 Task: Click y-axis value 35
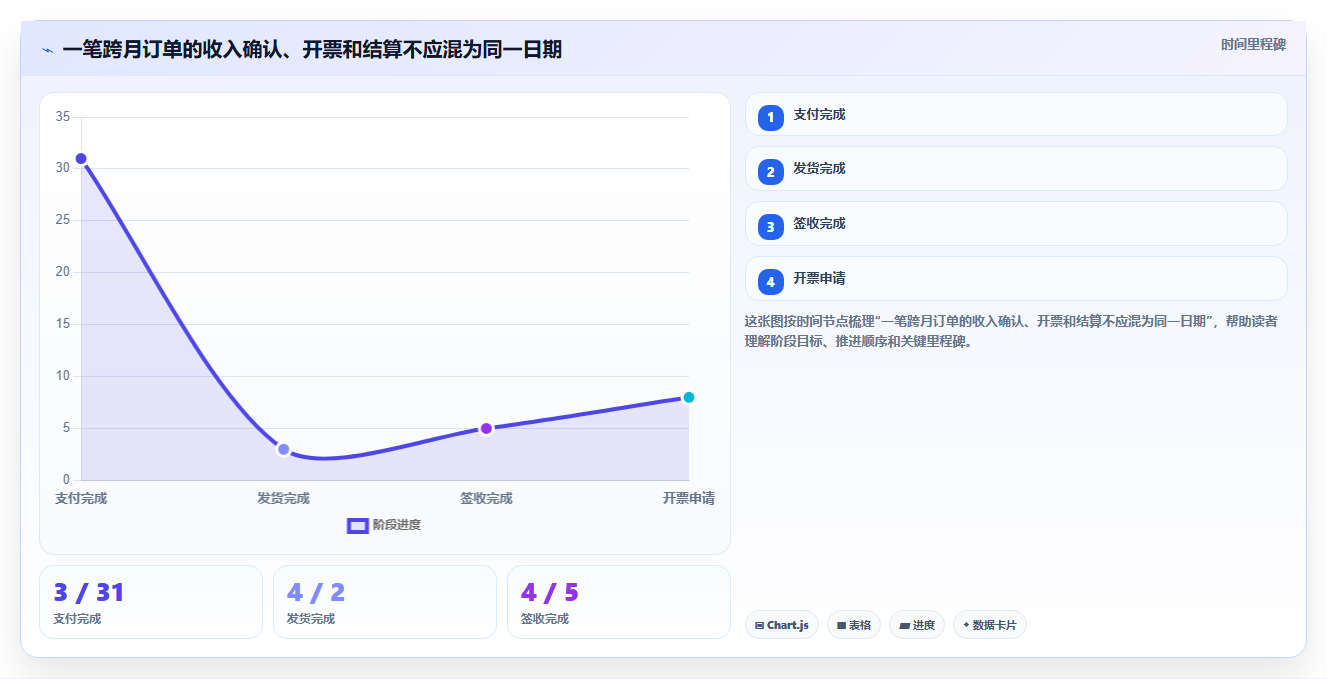click(x=63, y=116)
